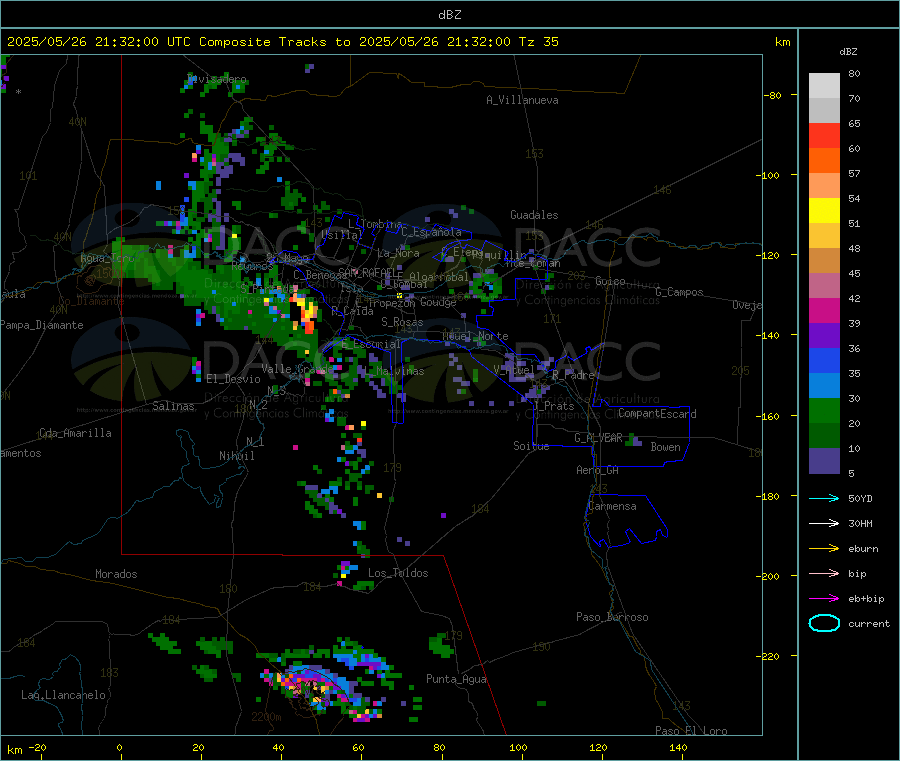Click the 51 dBZ yellow color swatch

click(x=824, y=211)
